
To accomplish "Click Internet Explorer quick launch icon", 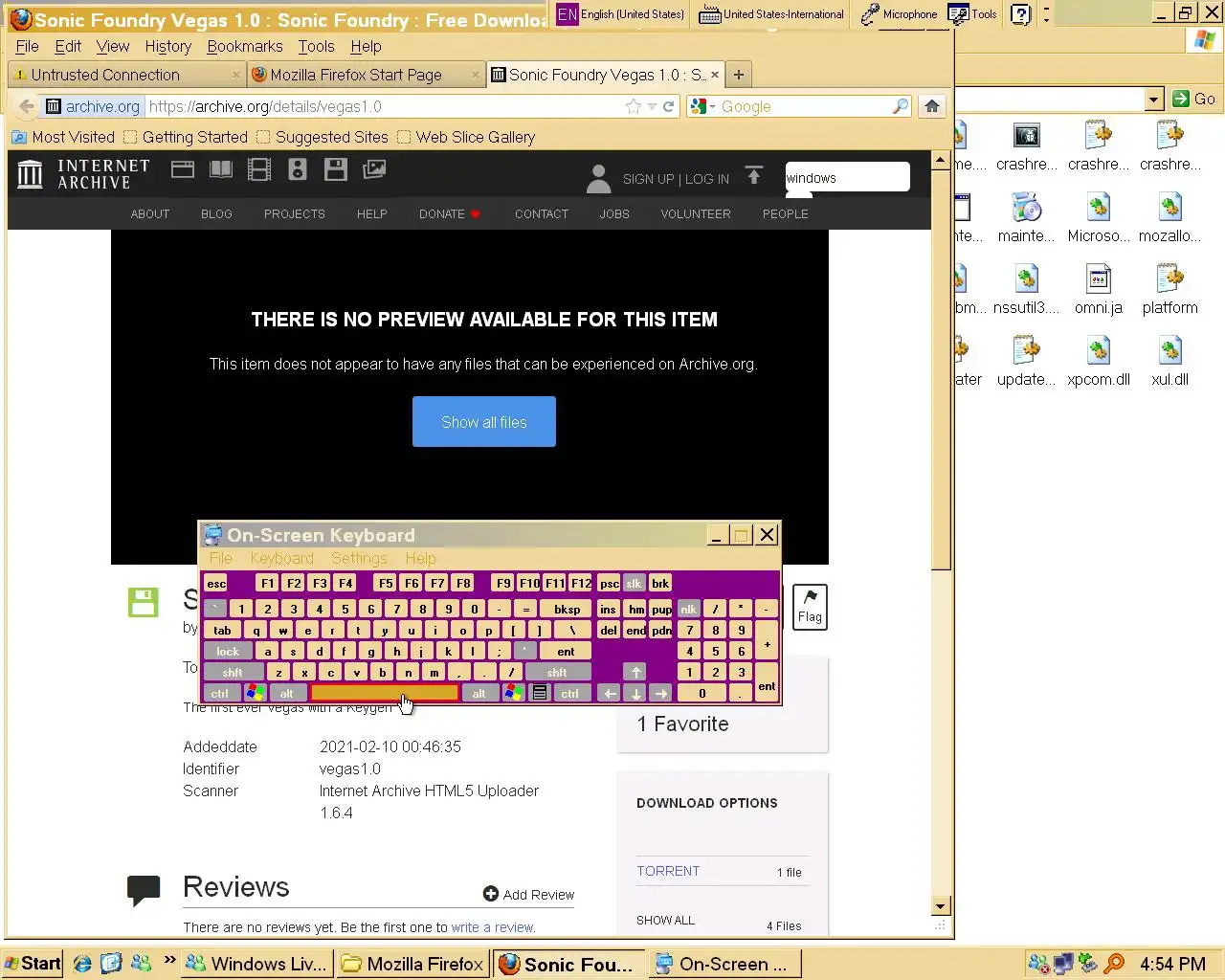I will click(x=82, y=964).
